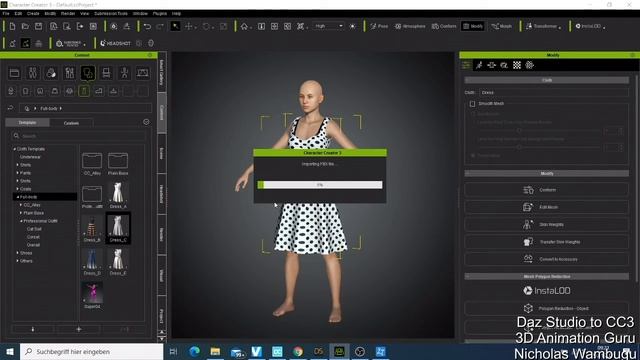This screenshot has width=640, height=360.
Task: Collapse the Professional Outfit node
Action: [21, 221]
